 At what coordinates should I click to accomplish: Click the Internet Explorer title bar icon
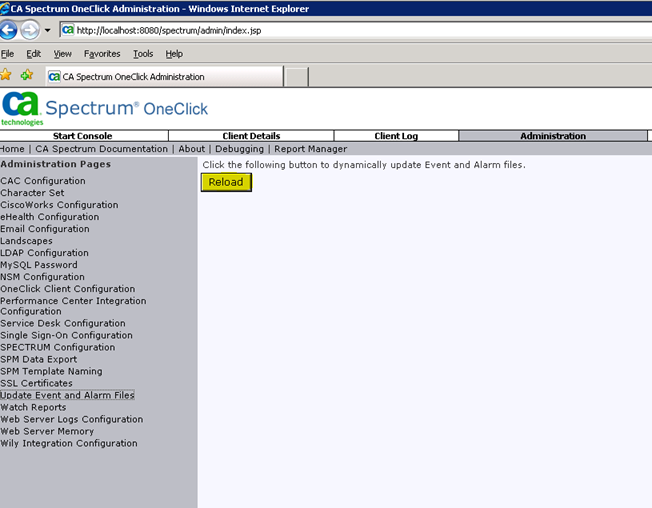pos(4,8)
